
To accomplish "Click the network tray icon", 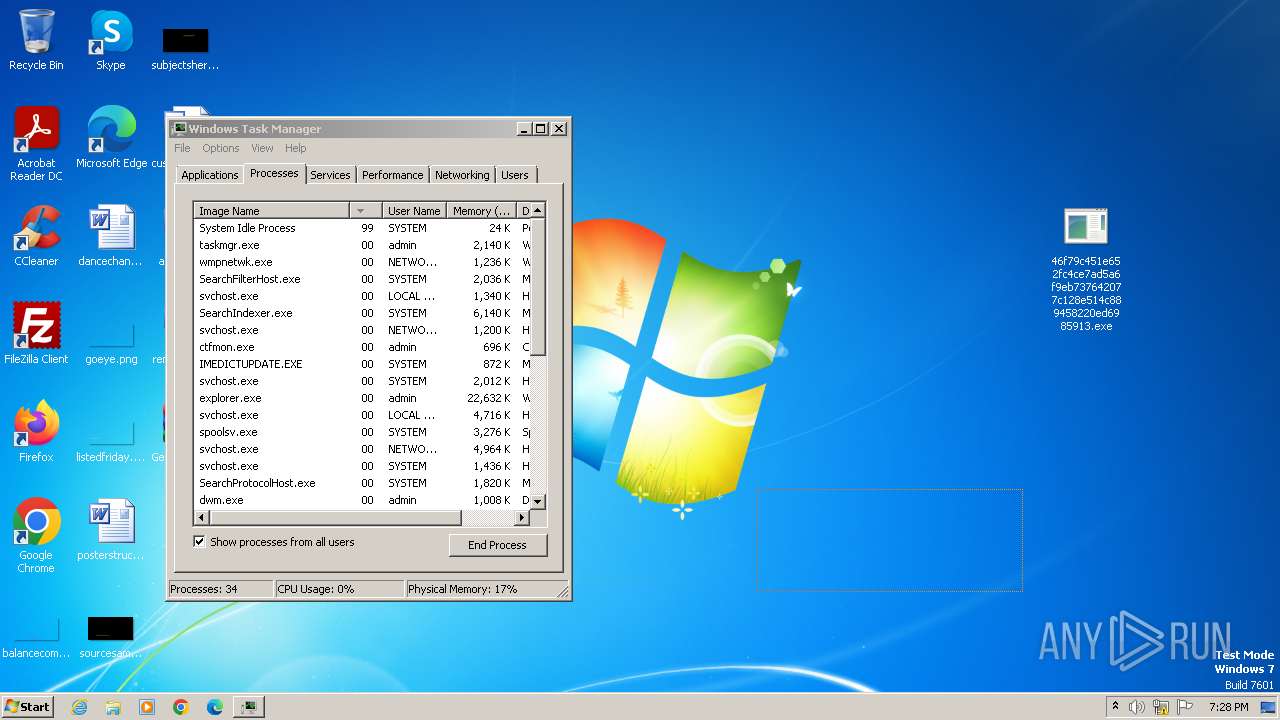I will pos(1161,707).
